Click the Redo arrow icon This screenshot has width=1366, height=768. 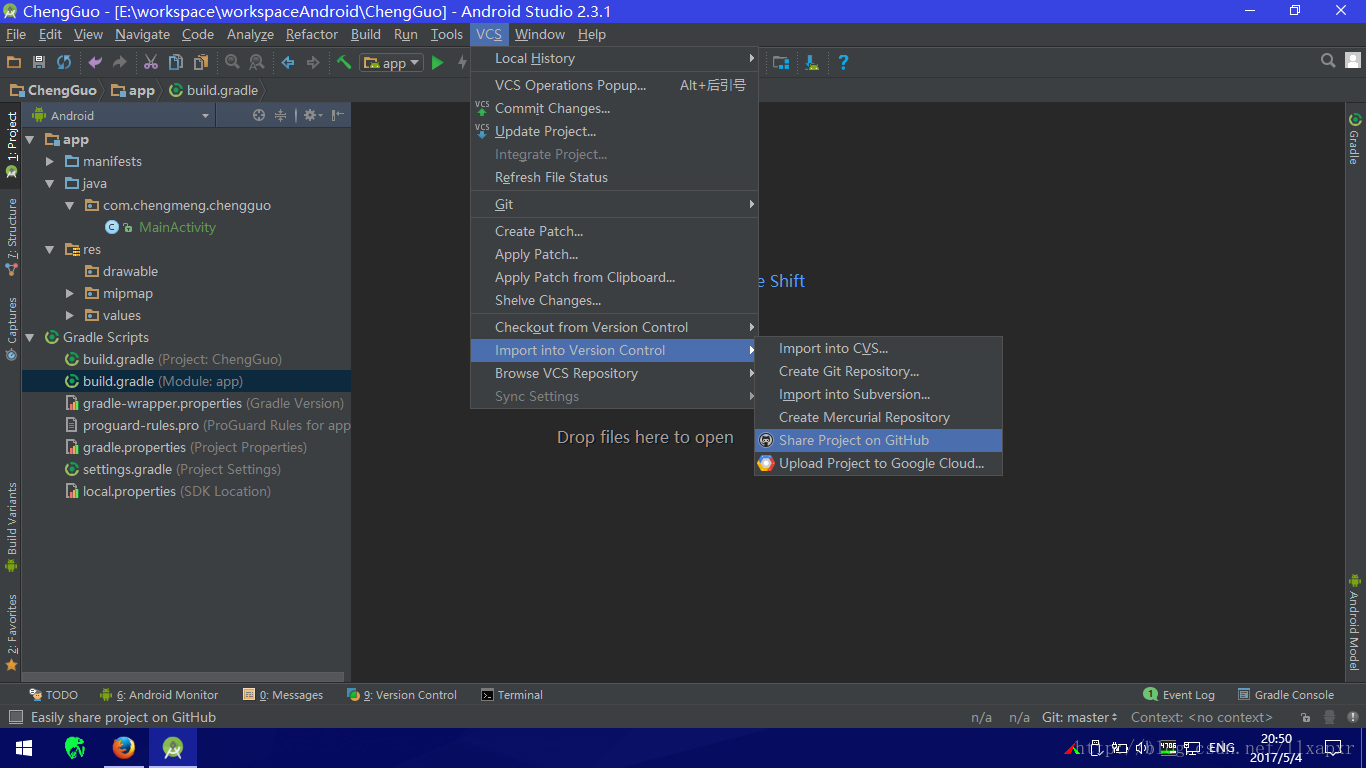119,62
